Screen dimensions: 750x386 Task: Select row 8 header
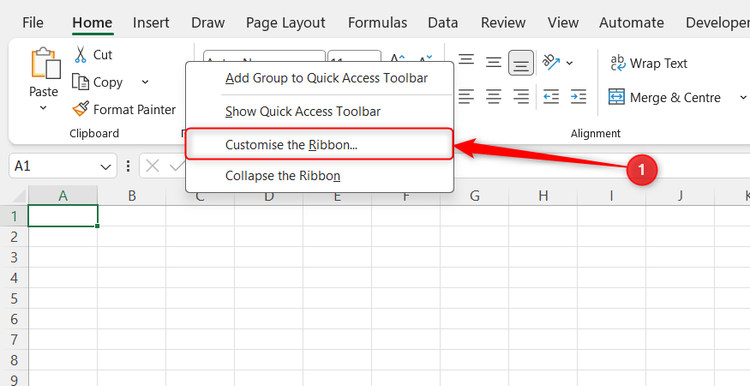click(14, 360)
